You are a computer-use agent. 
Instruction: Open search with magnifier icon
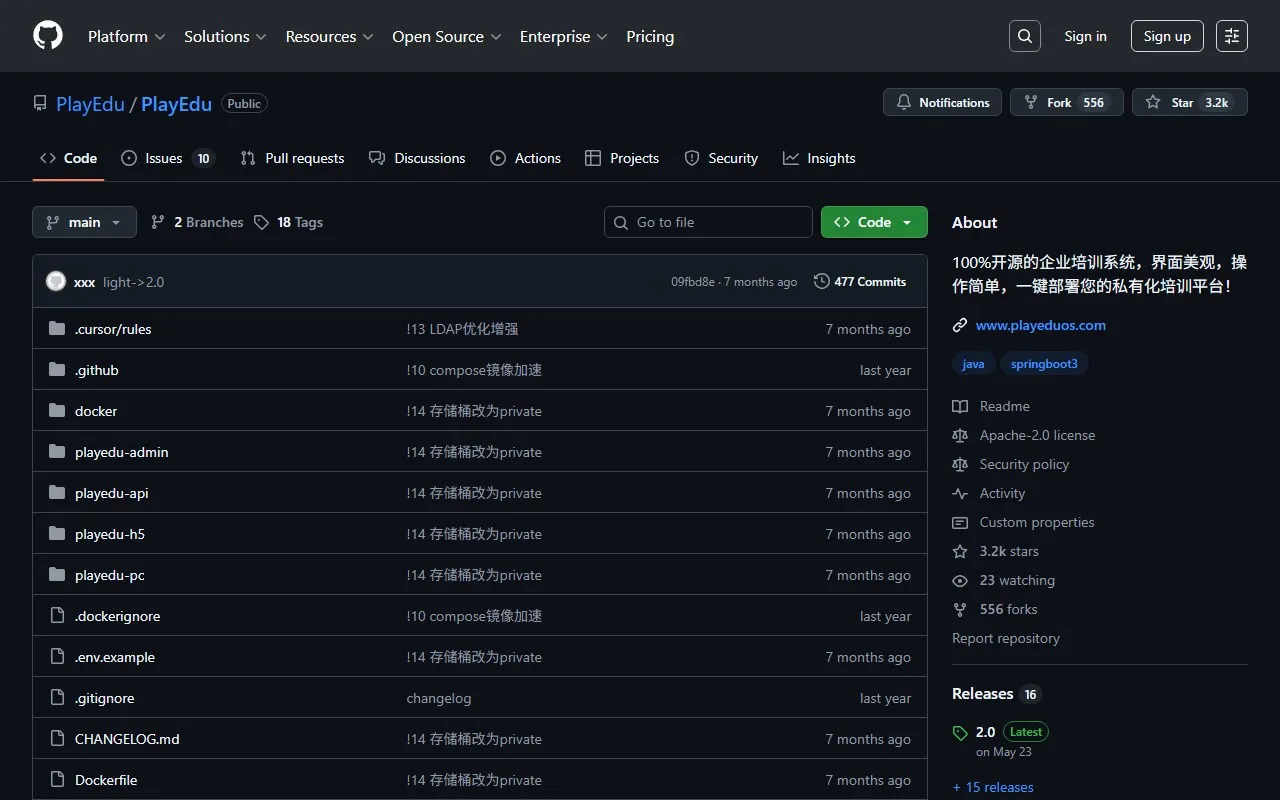1025,36
